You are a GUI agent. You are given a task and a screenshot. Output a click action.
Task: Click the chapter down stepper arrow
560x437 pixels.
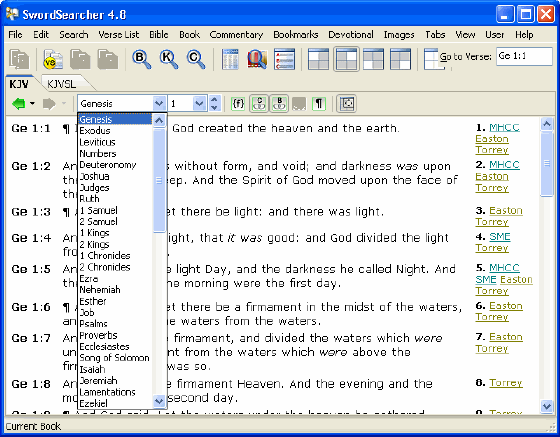point(214,108)
